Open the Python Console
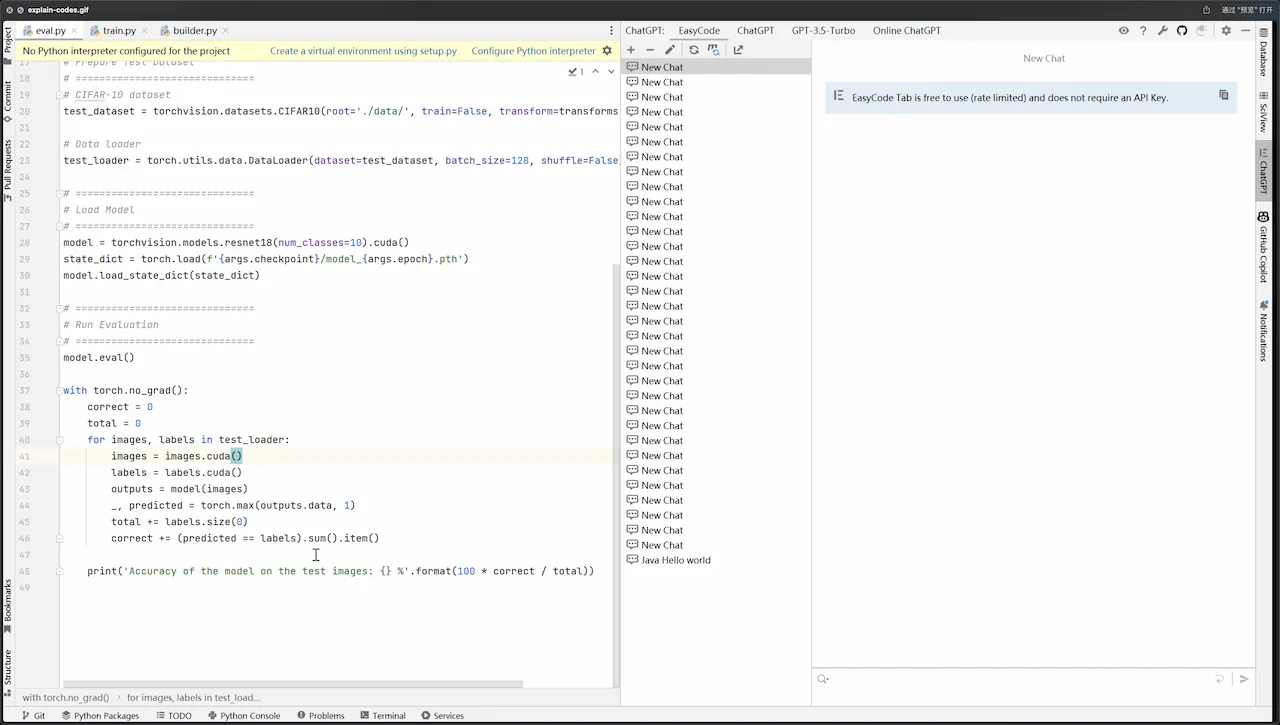 click(x=243, y=716)
